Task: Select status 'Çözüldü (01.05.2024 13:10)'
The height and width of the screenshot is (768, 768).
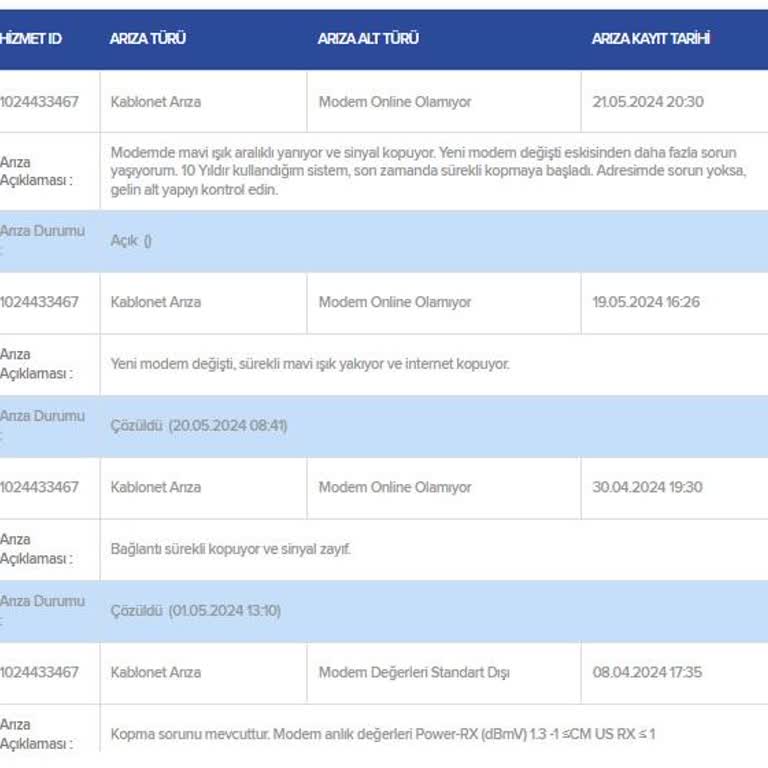Action: (x=195, y=611)
